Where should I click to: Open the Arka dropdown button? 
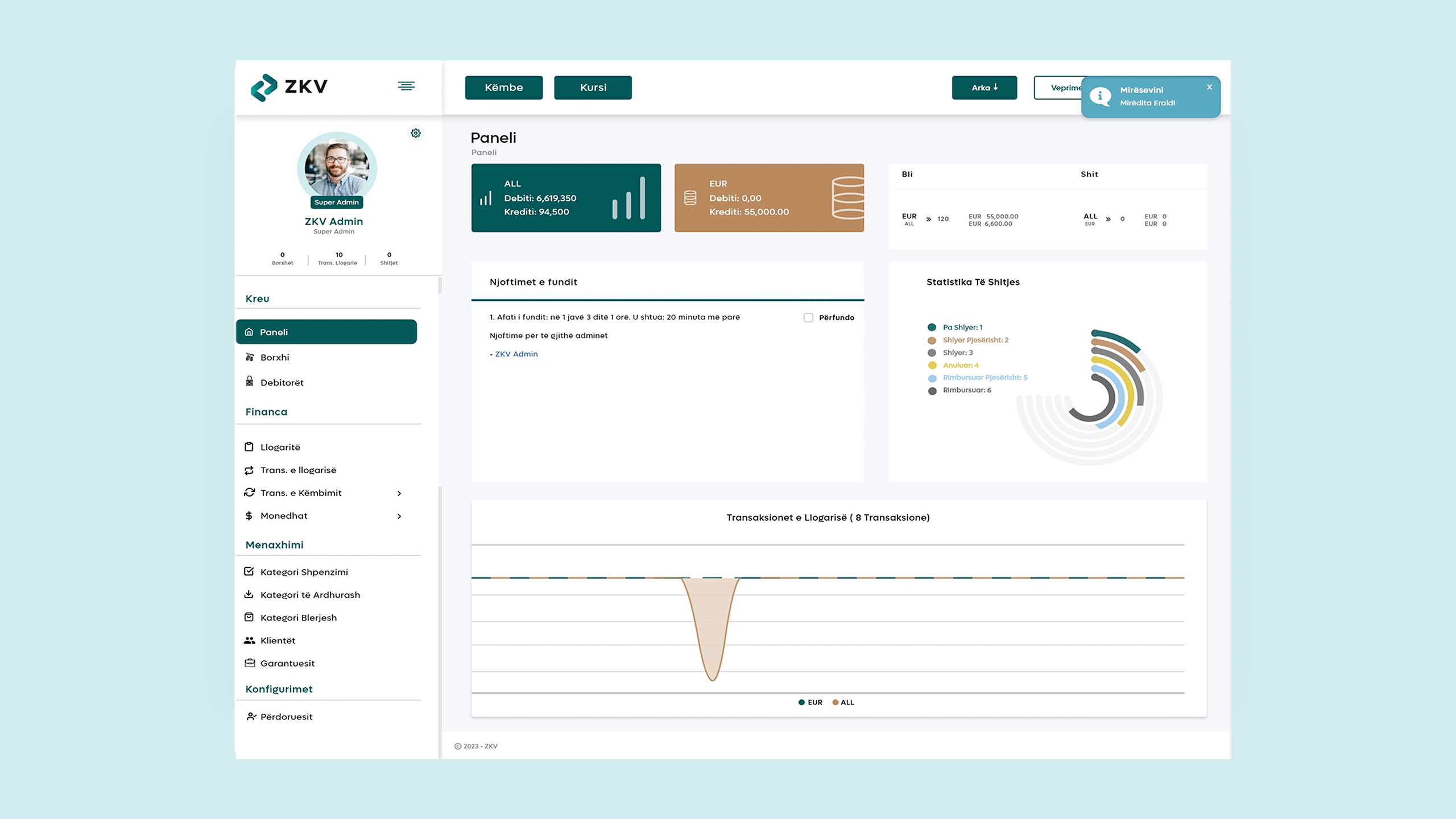[984, 88]
